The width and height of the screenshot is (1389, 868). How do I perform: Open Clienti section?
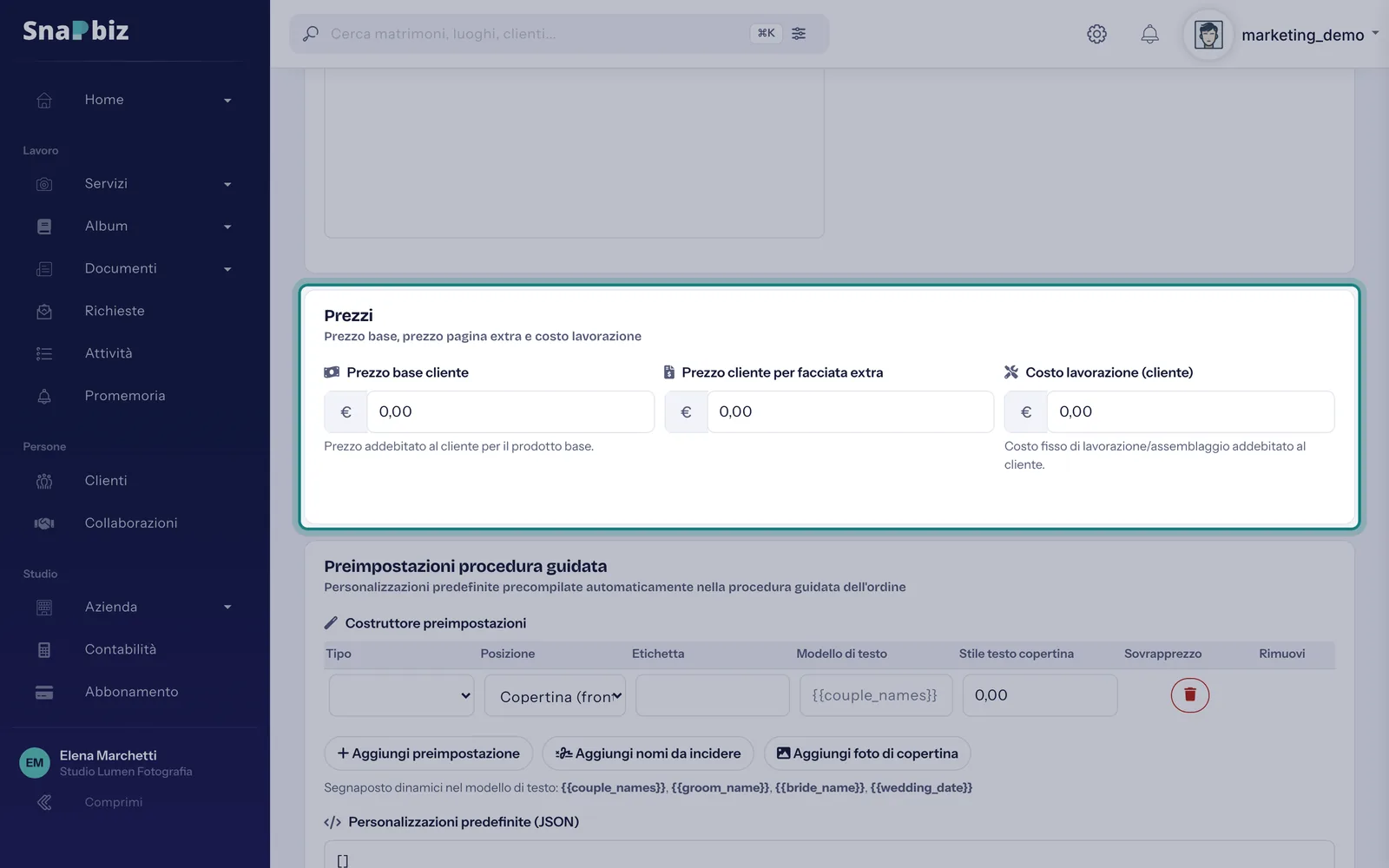[106, 481]
